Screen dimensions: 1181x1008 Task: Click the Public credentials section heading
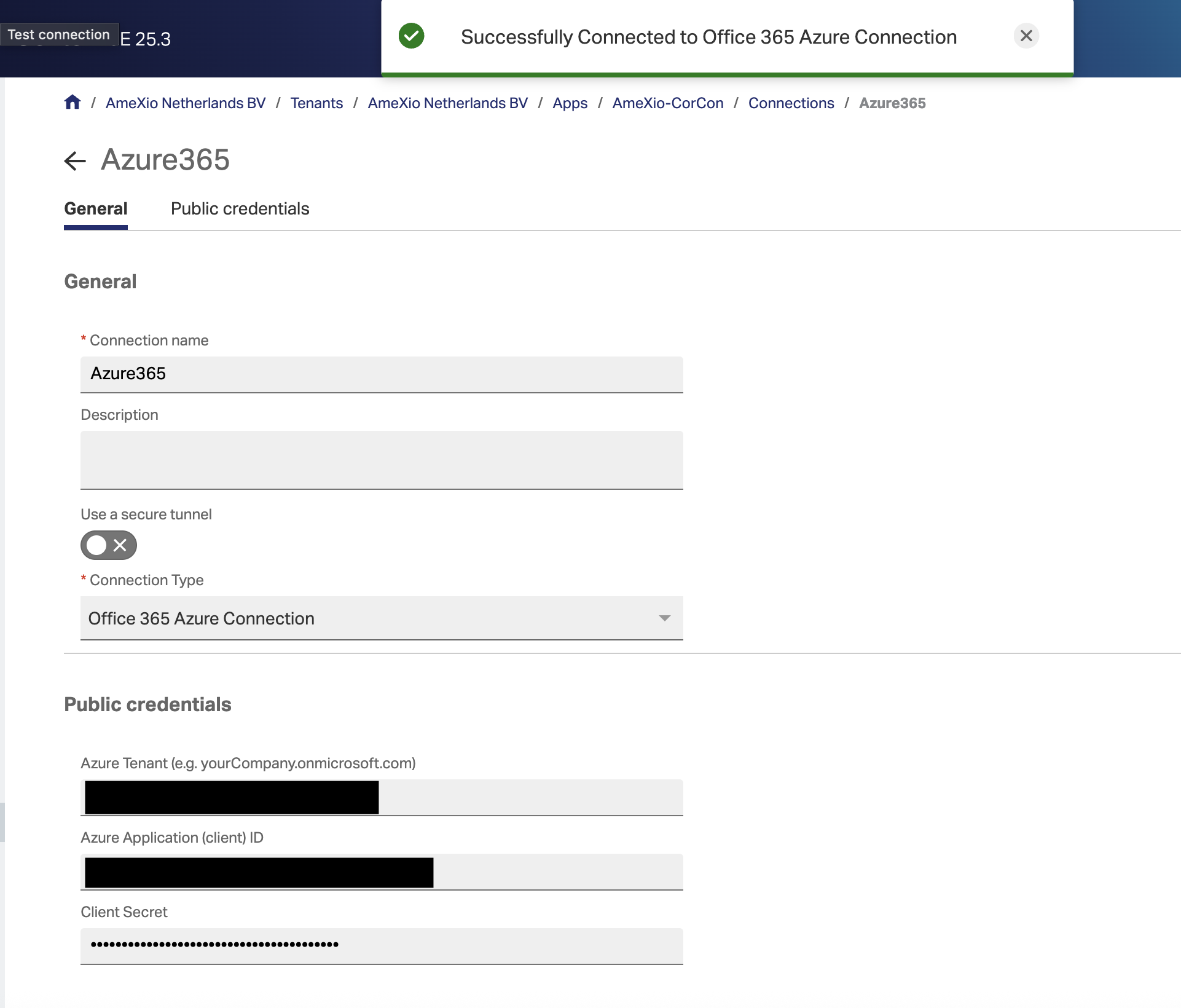click(x=147, y=704)
